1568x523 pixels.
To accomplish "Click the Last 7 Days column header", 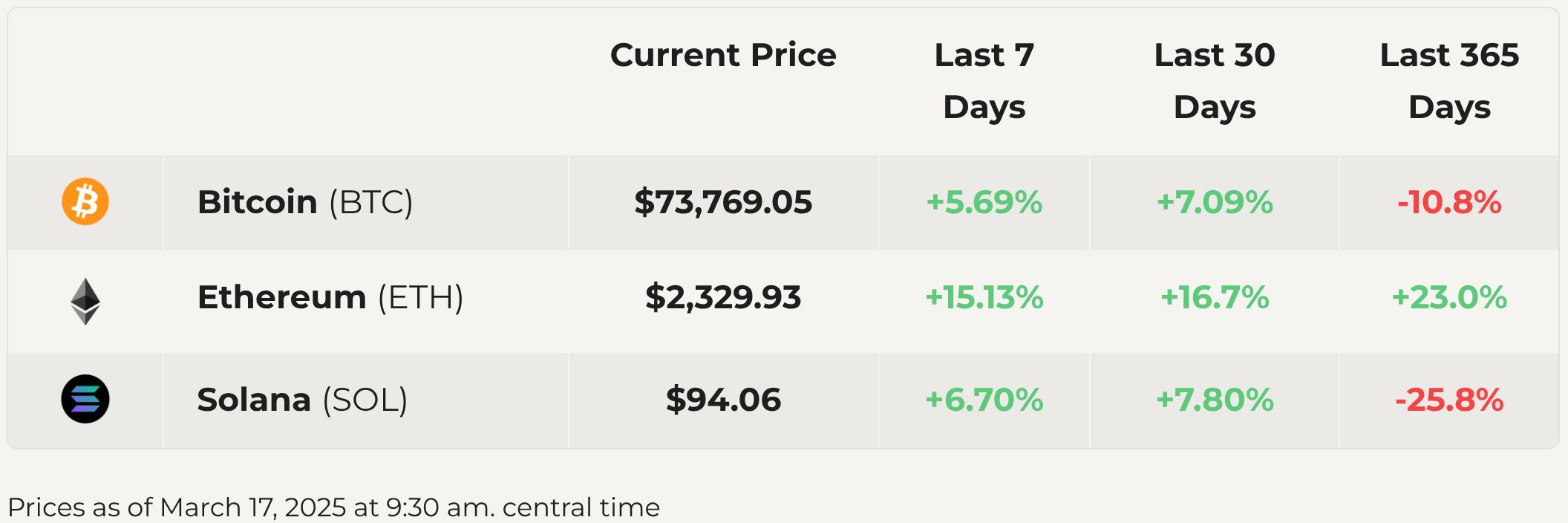I will [984, 80].
